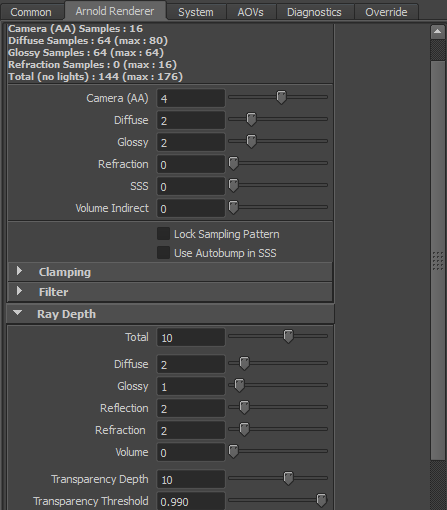This screenshot has width=447, height=510.
Task: Select the Arnold Renderer tab
Action: click(x=115, y=11)
